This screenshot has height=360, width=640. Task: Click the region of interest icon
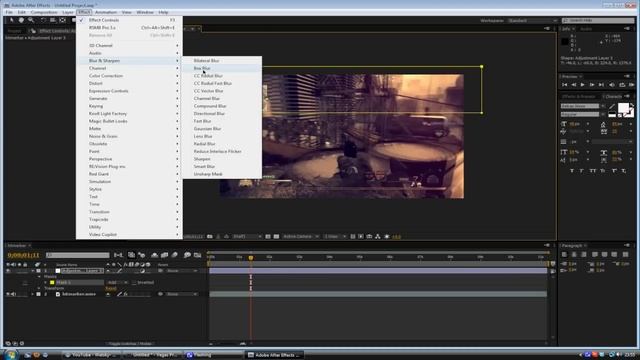(x=268, y=236)
